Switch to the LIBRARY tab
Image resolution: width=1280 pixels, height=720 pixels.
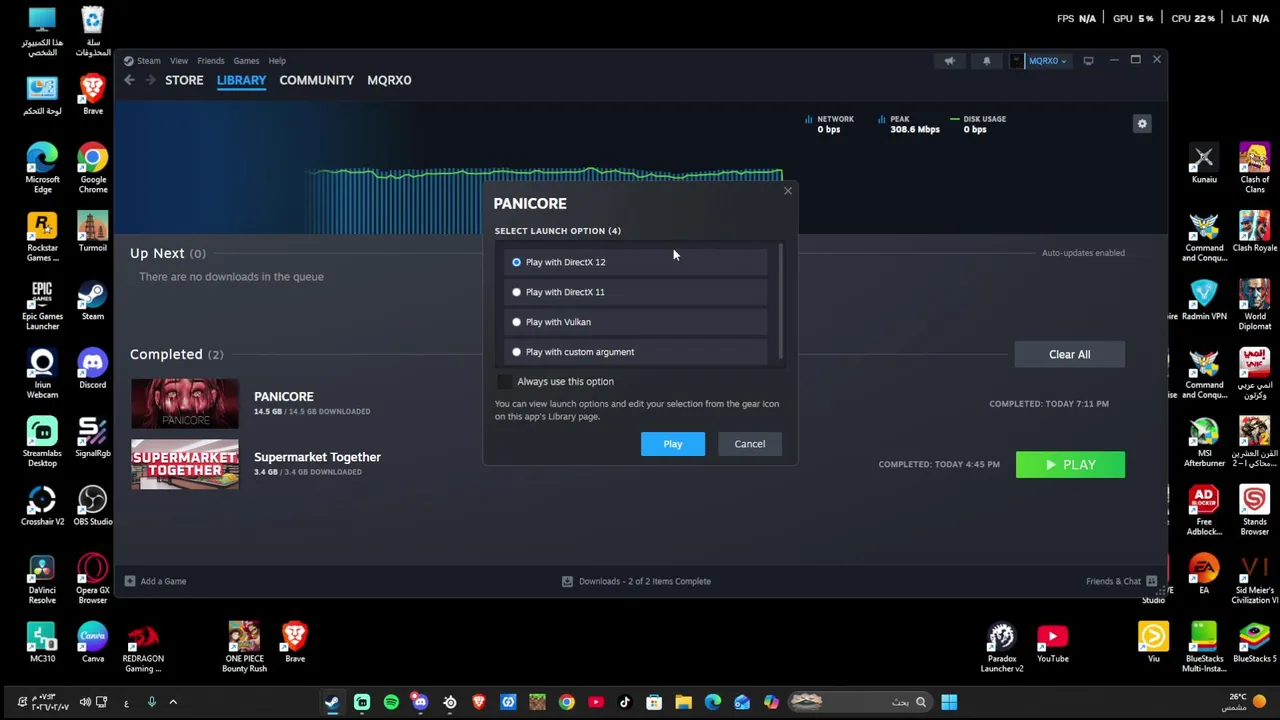point(241,80)
